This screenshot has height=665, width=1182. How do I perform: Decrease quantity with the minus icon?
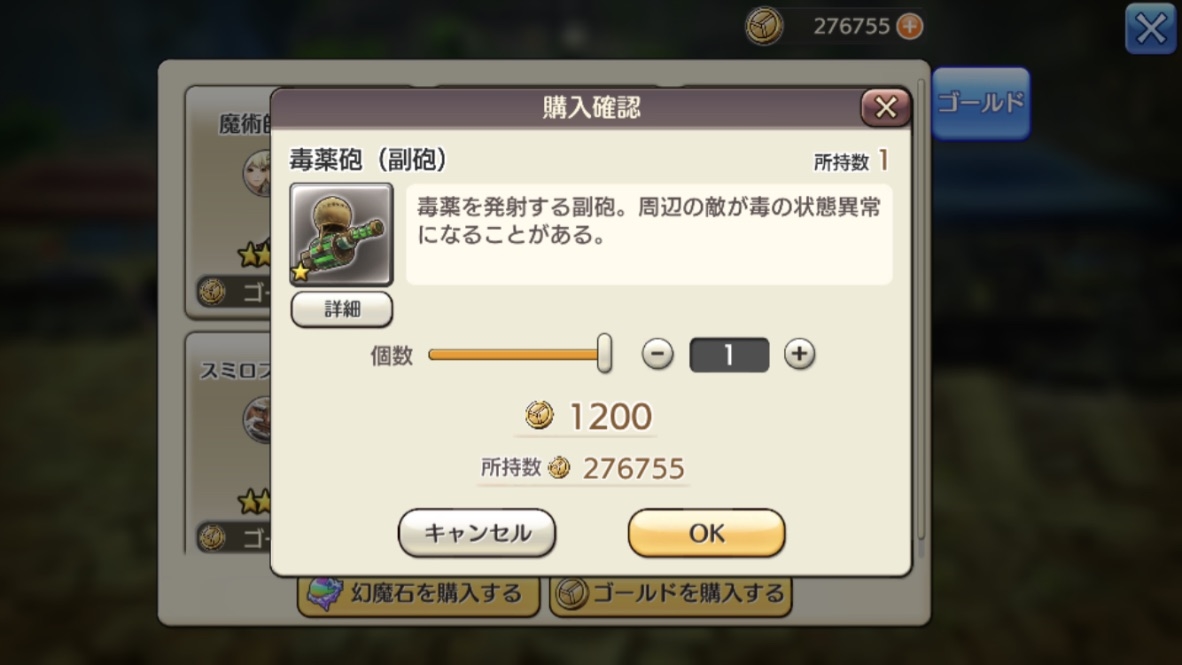pyautogui.click(x=657, y=354)
